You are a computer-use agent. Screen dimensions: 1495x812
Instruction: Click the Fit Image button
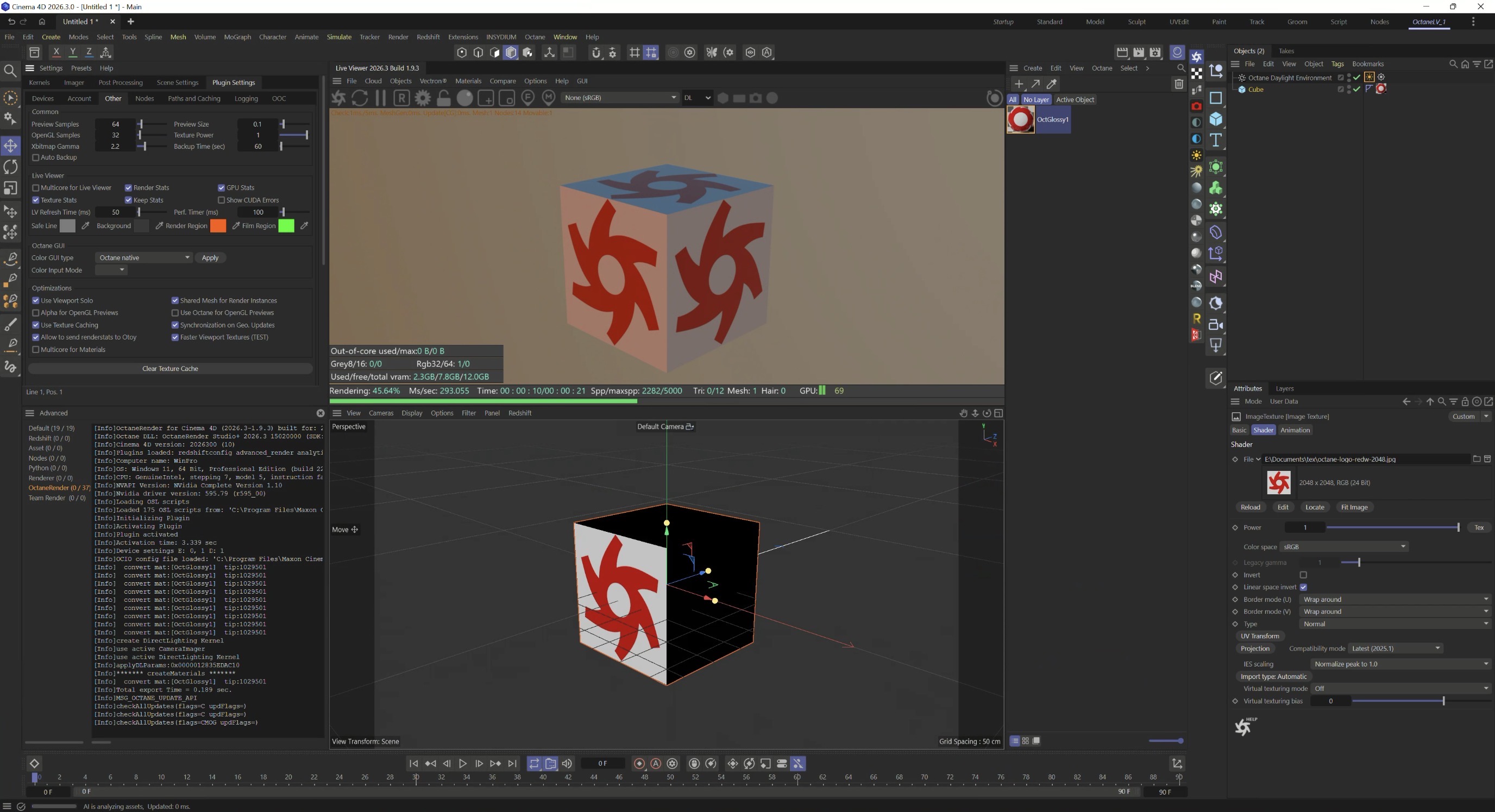1354,507
